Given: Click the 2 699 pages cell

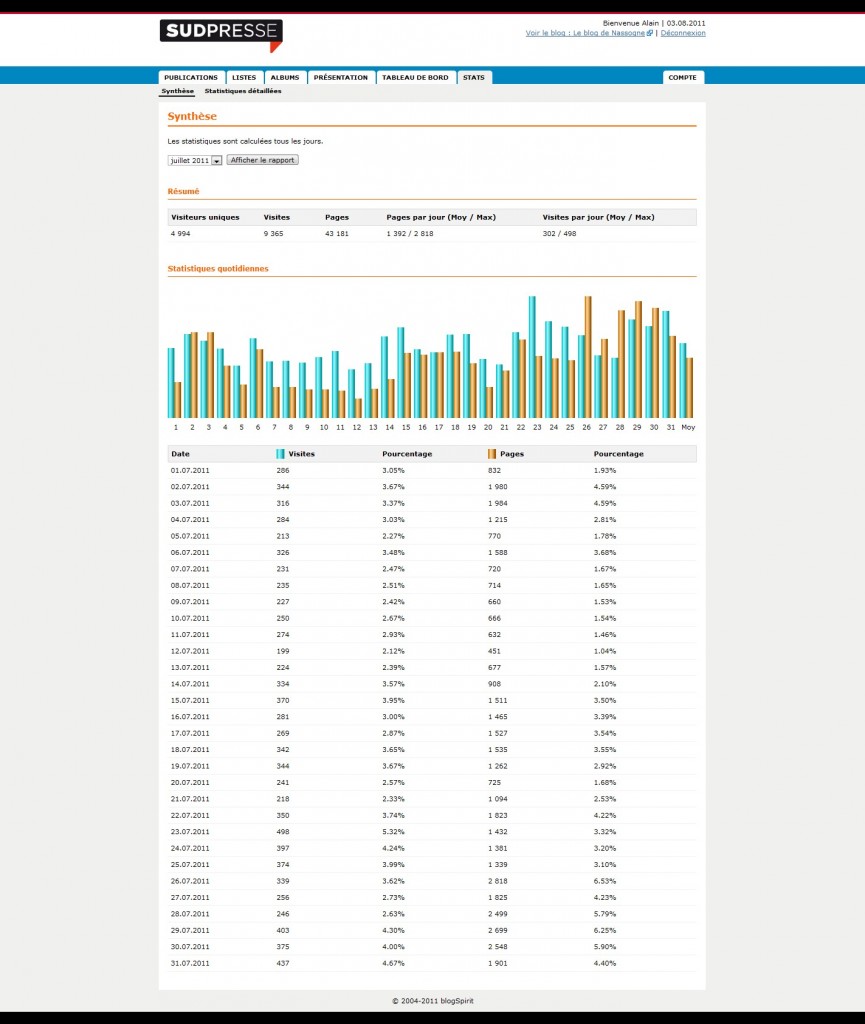Looking at the screenshot, I should pyautogui.click(x=497, y=931).
